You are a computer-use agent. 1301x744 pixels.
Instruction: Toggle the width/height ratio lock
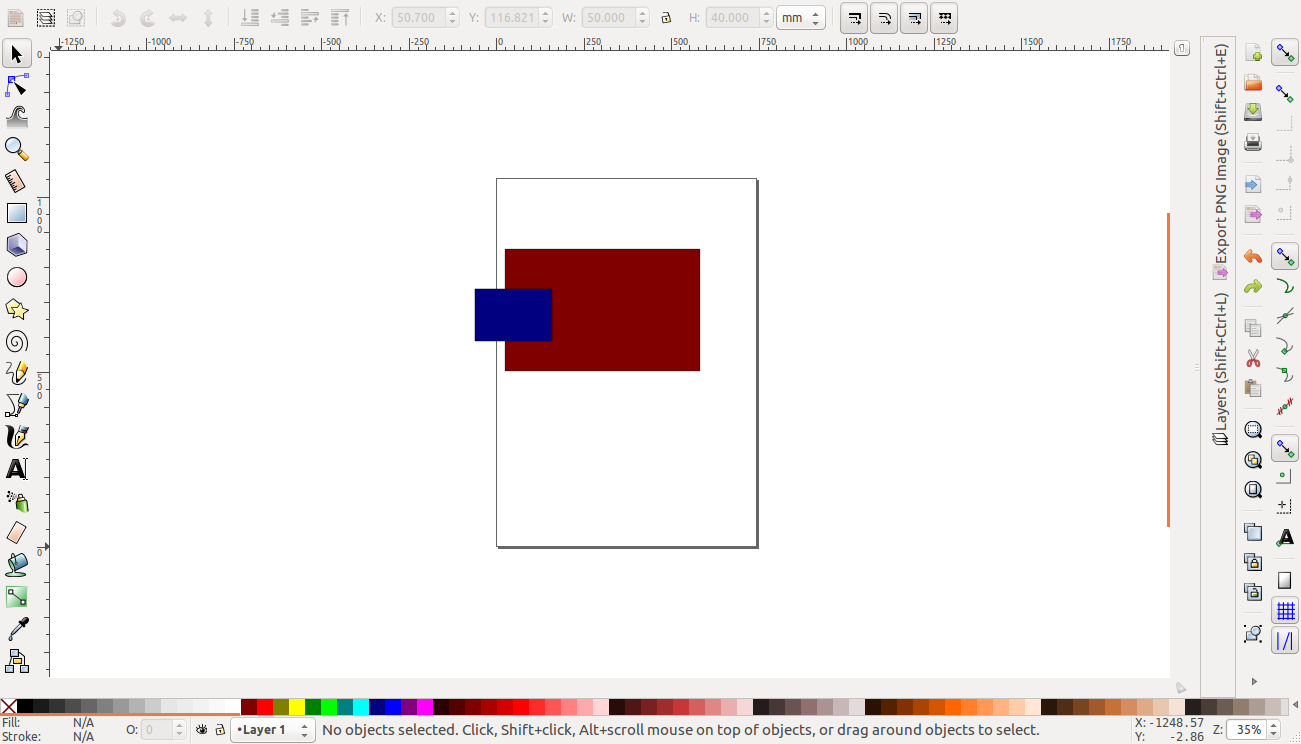(666, 18)
